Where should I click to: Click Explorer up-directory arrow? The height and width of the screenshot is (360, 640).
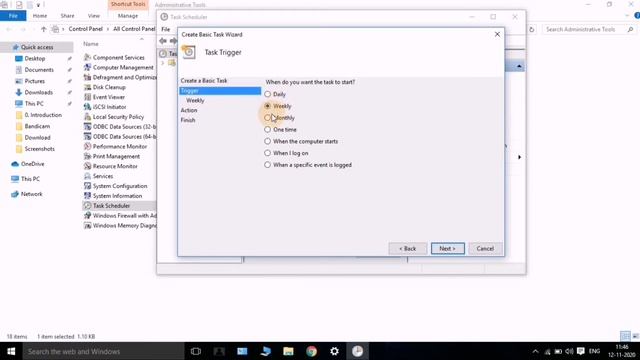pyautogui.click(x=44, y=29)
